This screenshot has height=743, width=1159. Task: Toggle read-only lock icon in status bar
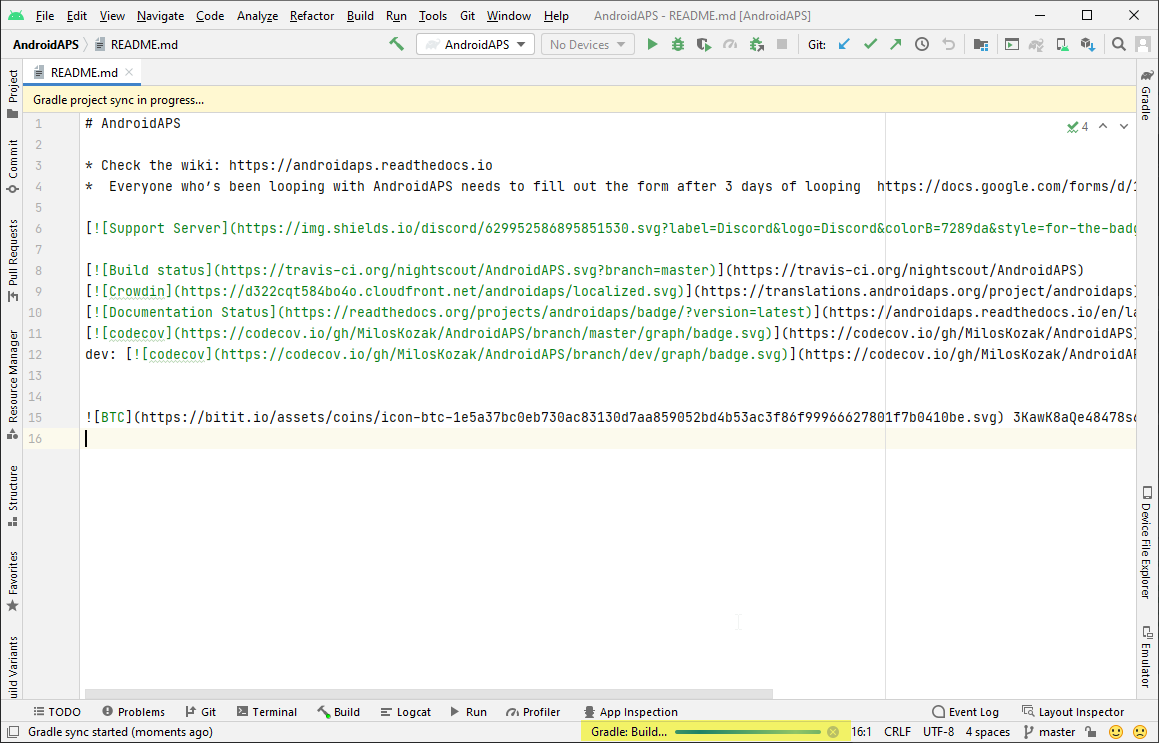(x=1090, y=732)
